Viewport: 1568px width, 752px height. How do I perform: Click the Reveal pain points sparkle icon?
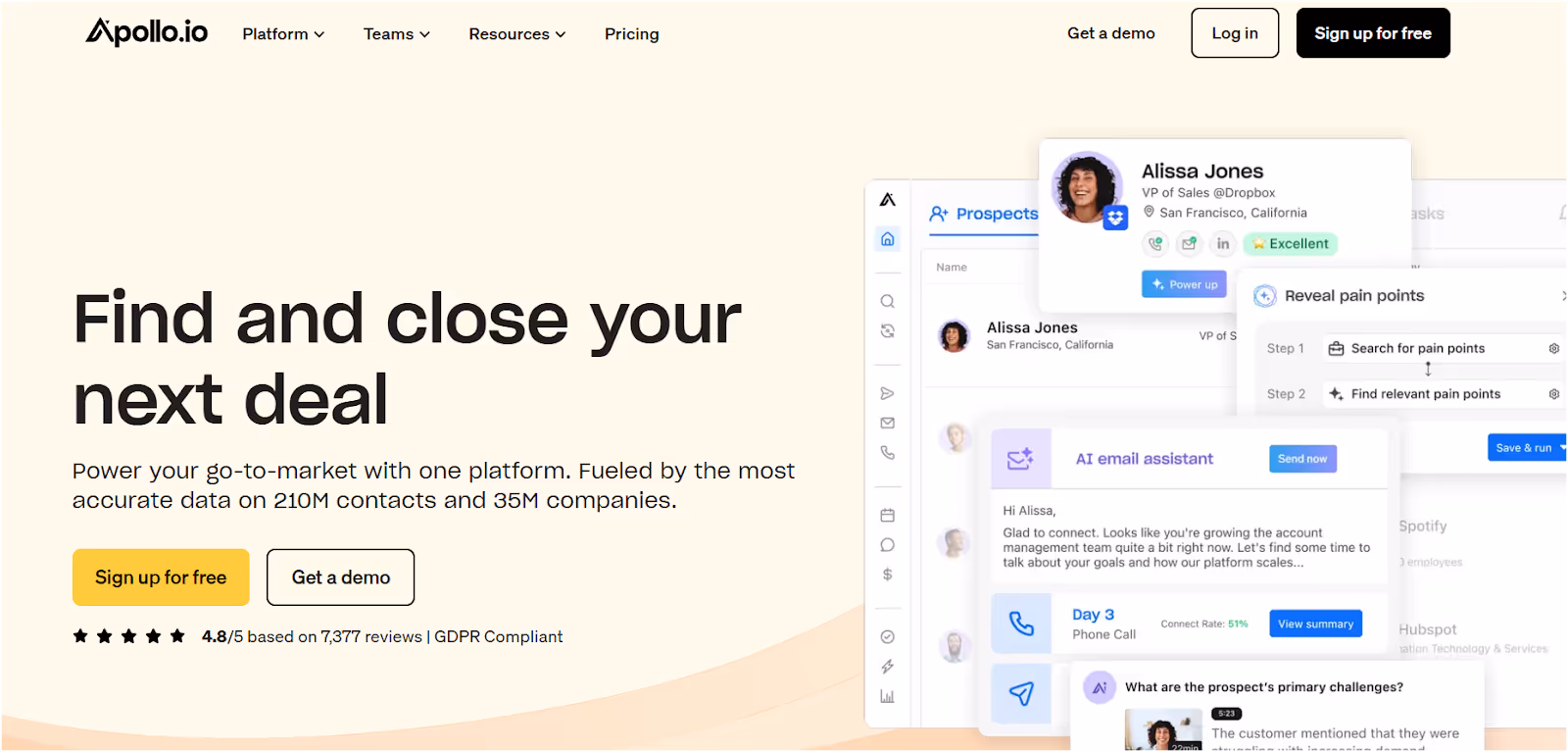click(x=1265, y=296)
